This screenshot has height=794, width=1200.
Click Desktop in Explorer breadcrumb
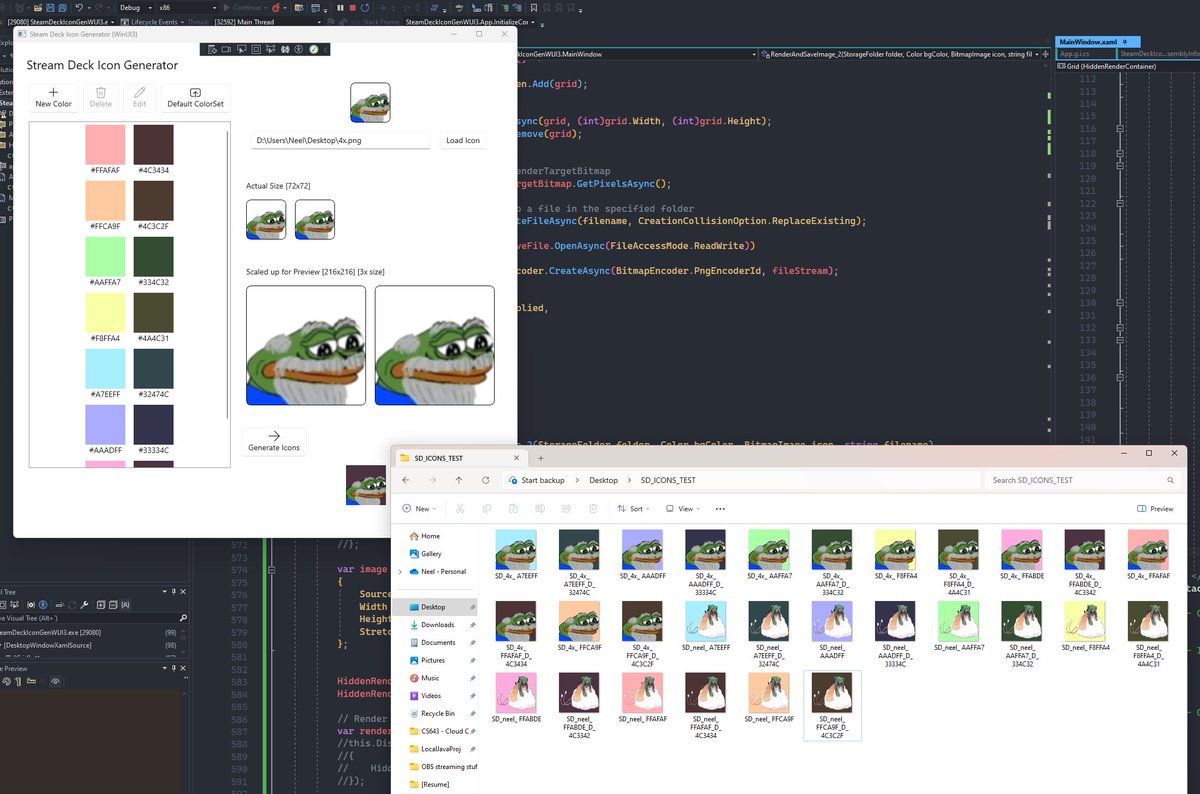603,480
